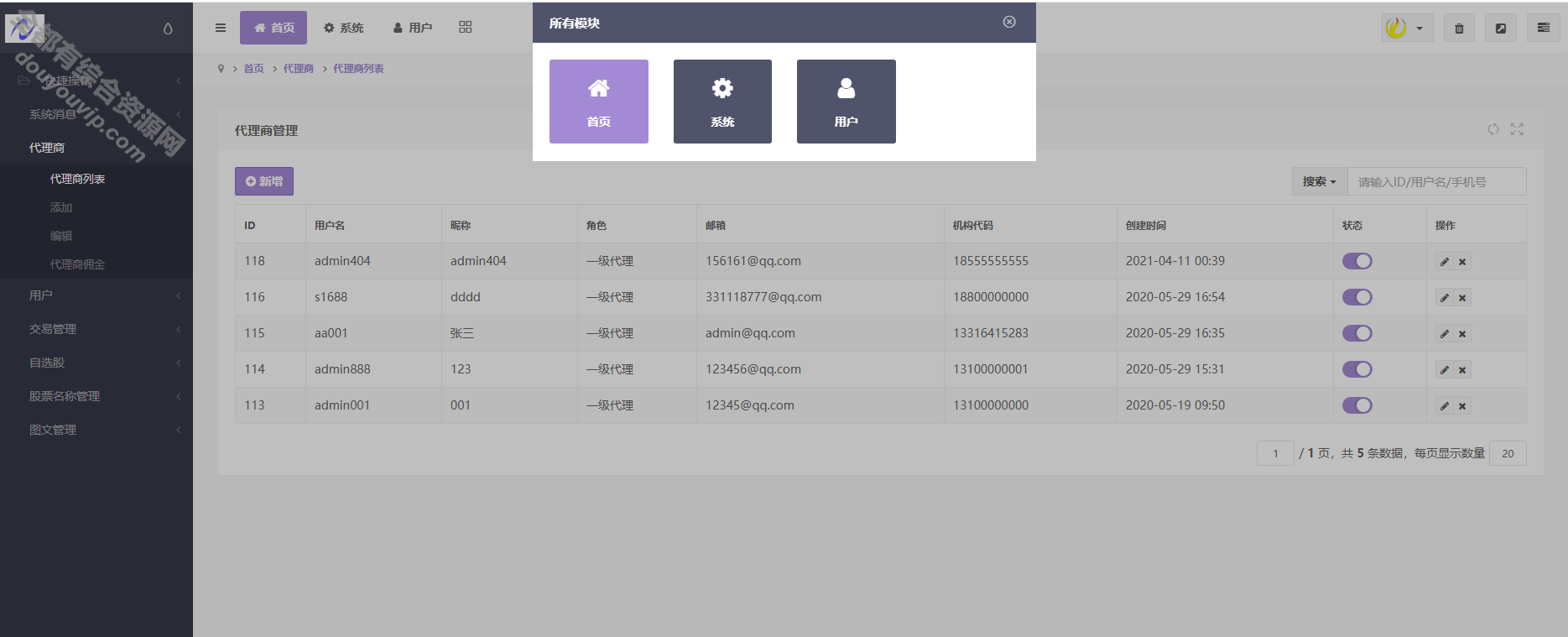Click the per-page count input showing 20

1508,453
